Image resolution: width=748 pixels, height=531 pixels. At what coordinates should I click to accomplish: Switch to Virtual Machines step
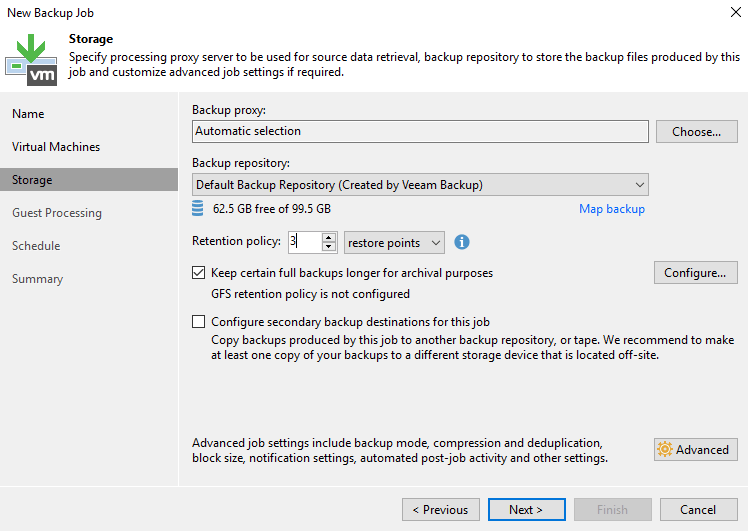56,147
